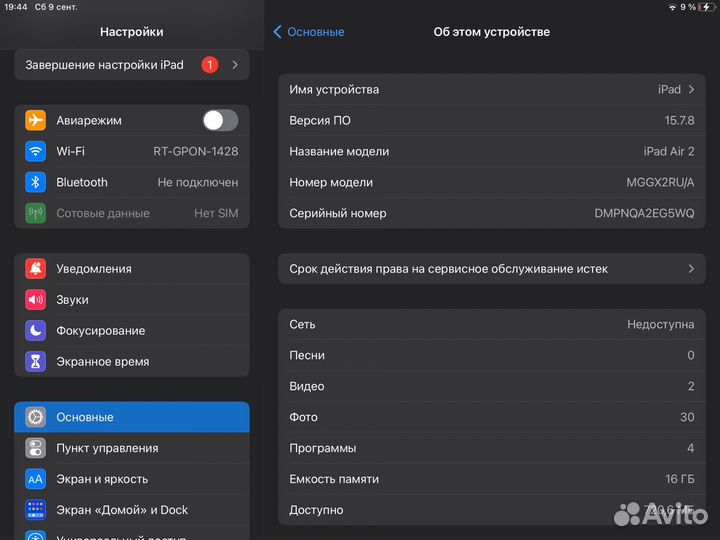Tap the green cellular data icon
This screenshot has width=720, height=540.
coord(35,213)
